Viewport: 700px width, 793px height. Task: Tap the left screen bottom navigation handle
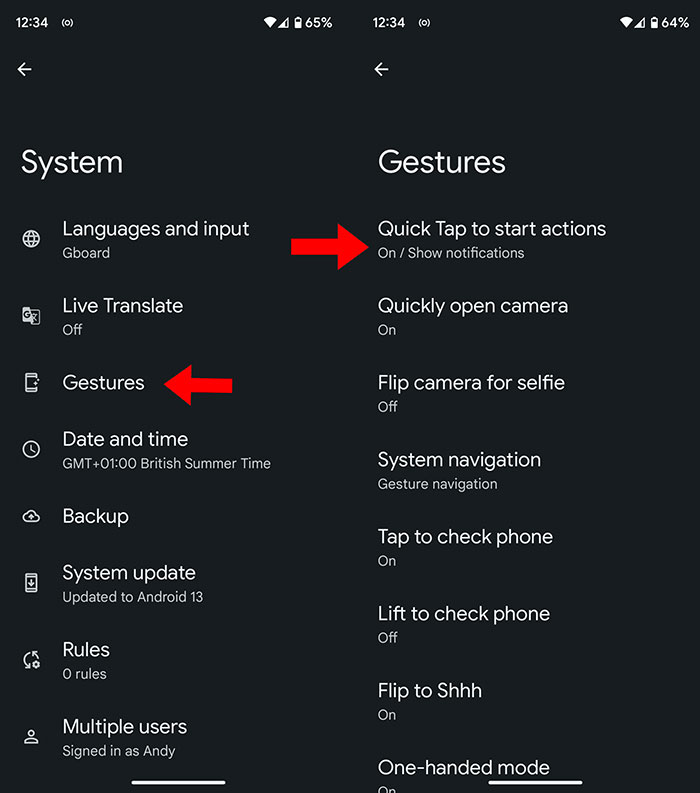tap(179, 782)
